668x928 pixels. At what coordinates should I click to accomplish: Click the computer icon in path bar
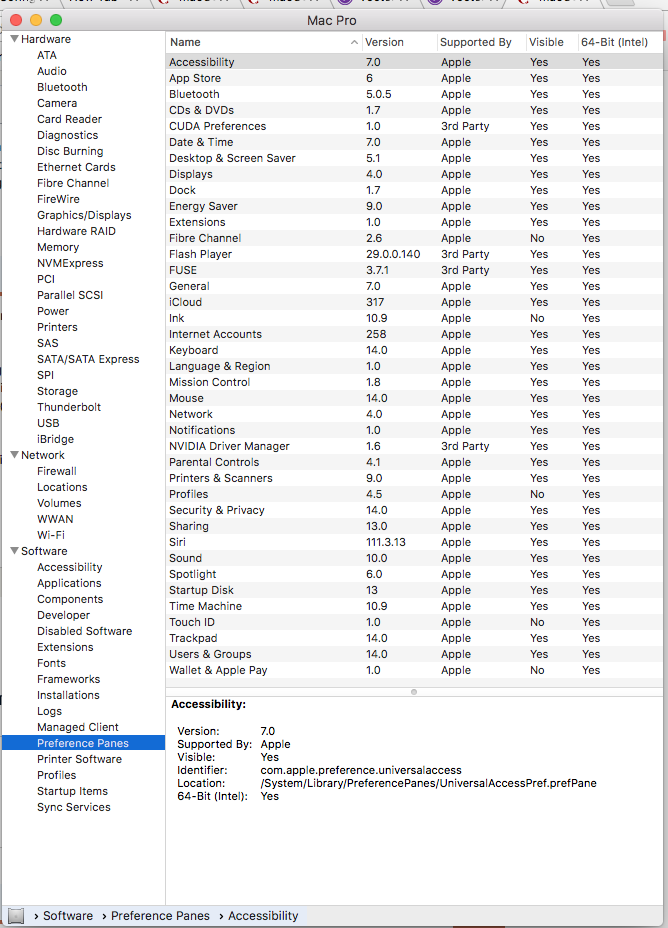click(x=16, y=916)
